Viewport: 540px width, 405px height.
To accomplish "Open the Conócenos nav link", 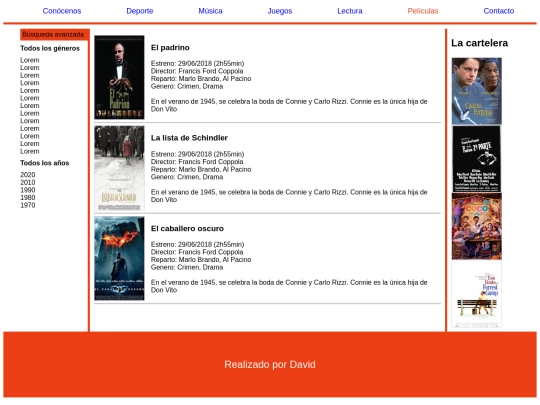I will [62, 11].
